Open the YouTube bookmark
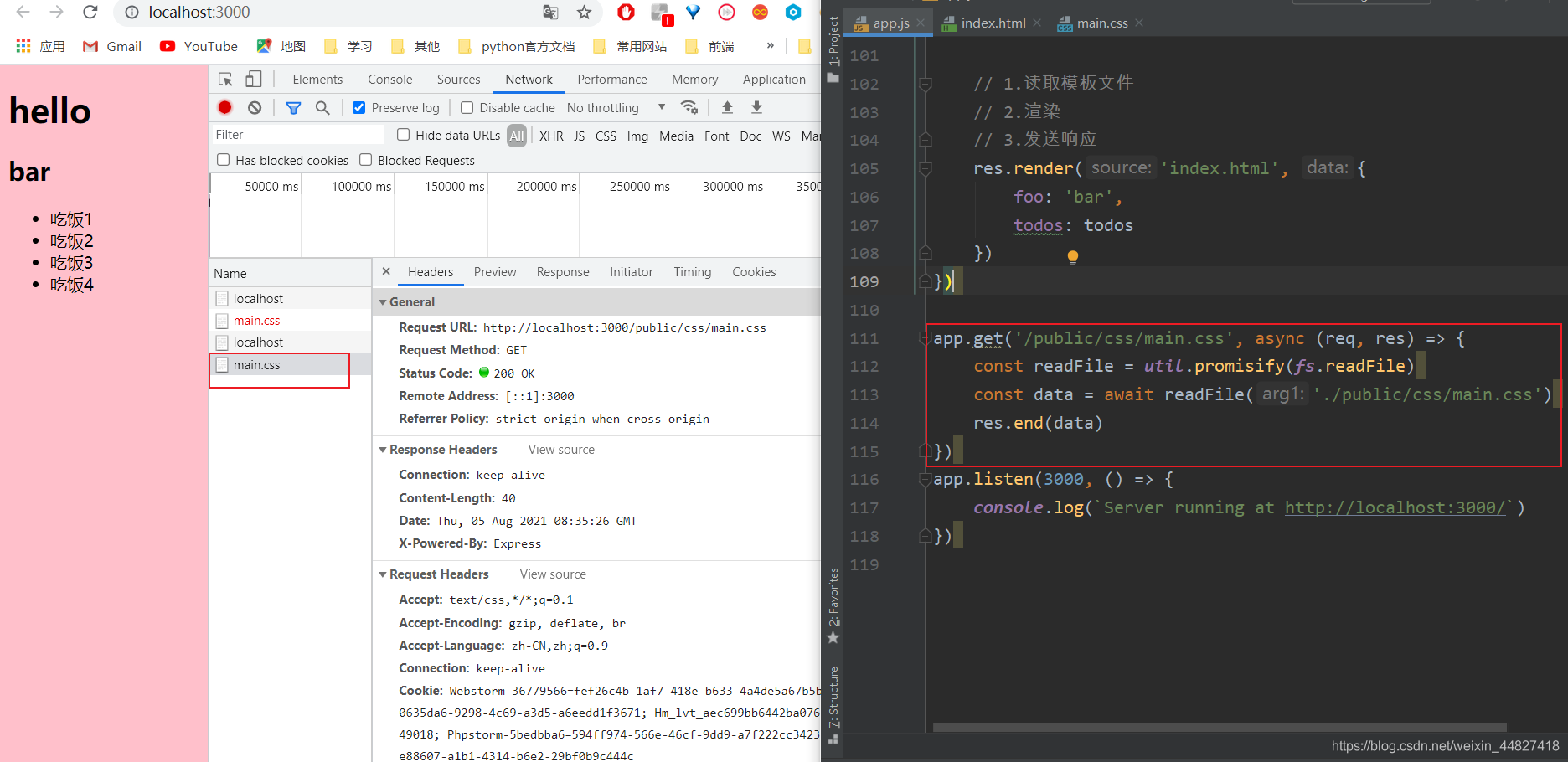 [x=199, y=46]
